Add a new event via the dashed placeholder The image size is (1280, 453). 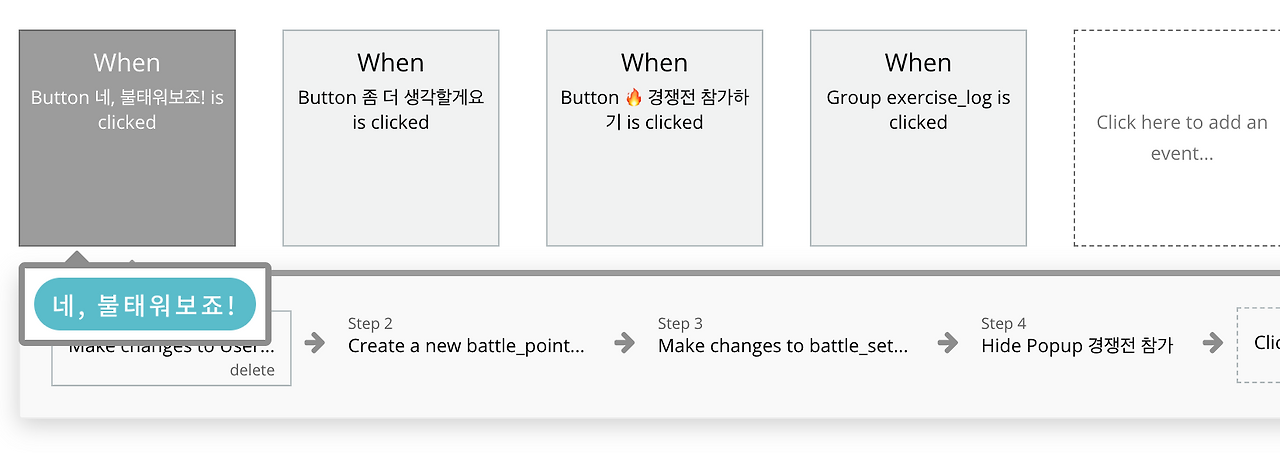[1177, 138]
